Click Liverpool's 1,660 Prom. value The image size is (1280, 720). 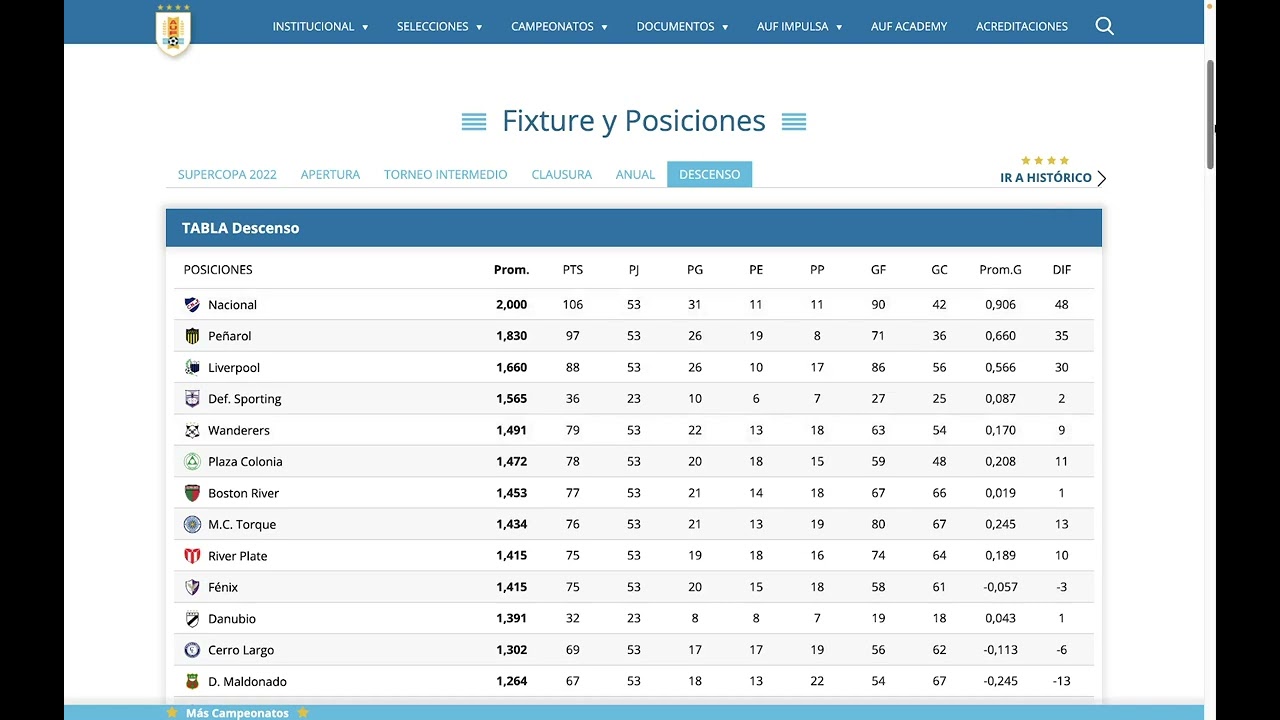pos(511,367)
